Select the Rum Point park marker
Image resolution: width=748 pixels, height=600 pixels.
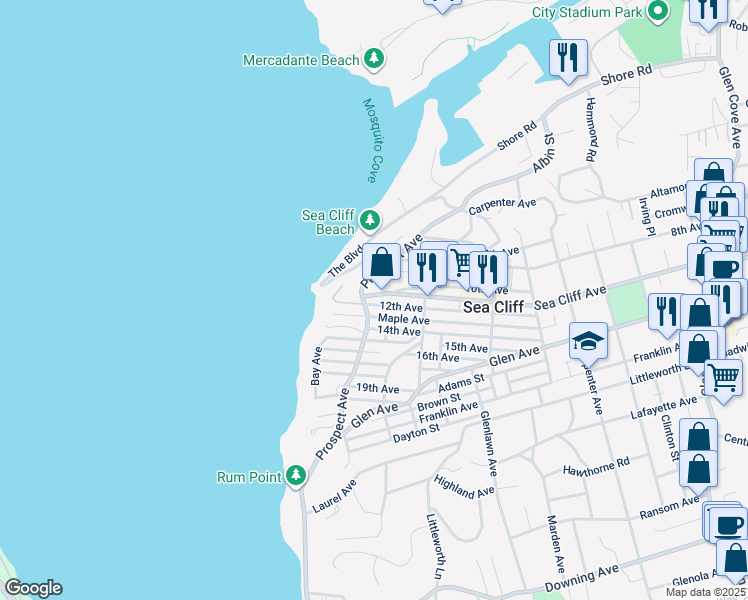pos(296,476)
